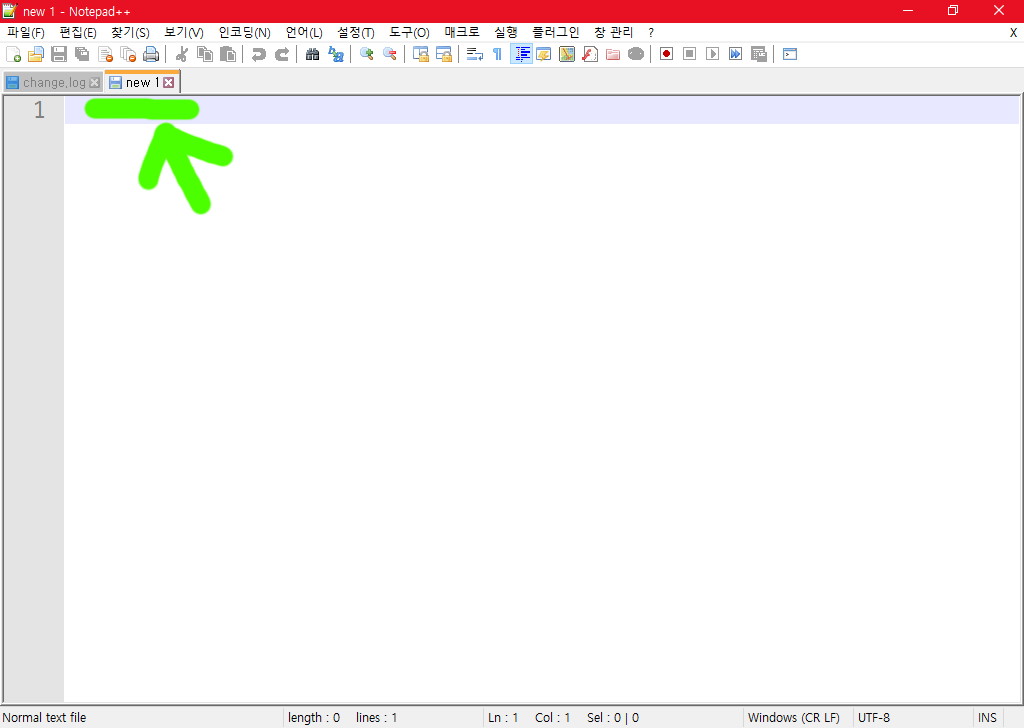The width and height of the screenshot is (1024, 728).
Task: Print the document using printer icon
Action: click(x=151, y=54)
